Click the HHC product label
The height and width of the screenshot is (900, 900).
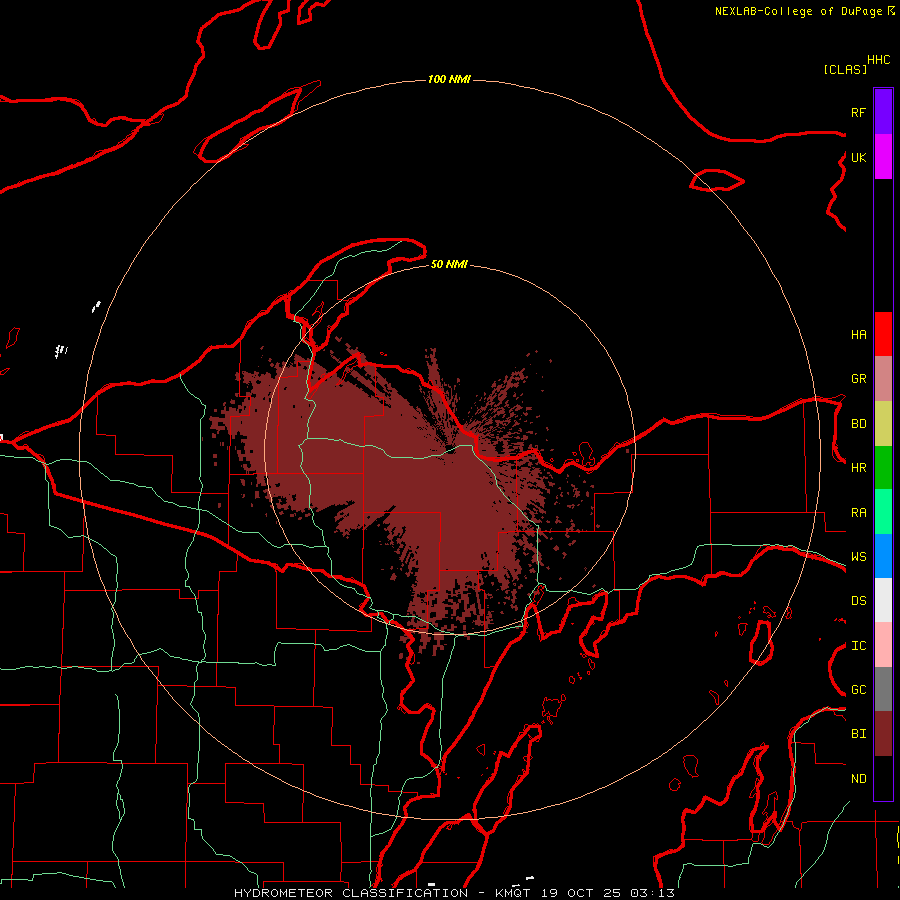click(x=879, y=60)
